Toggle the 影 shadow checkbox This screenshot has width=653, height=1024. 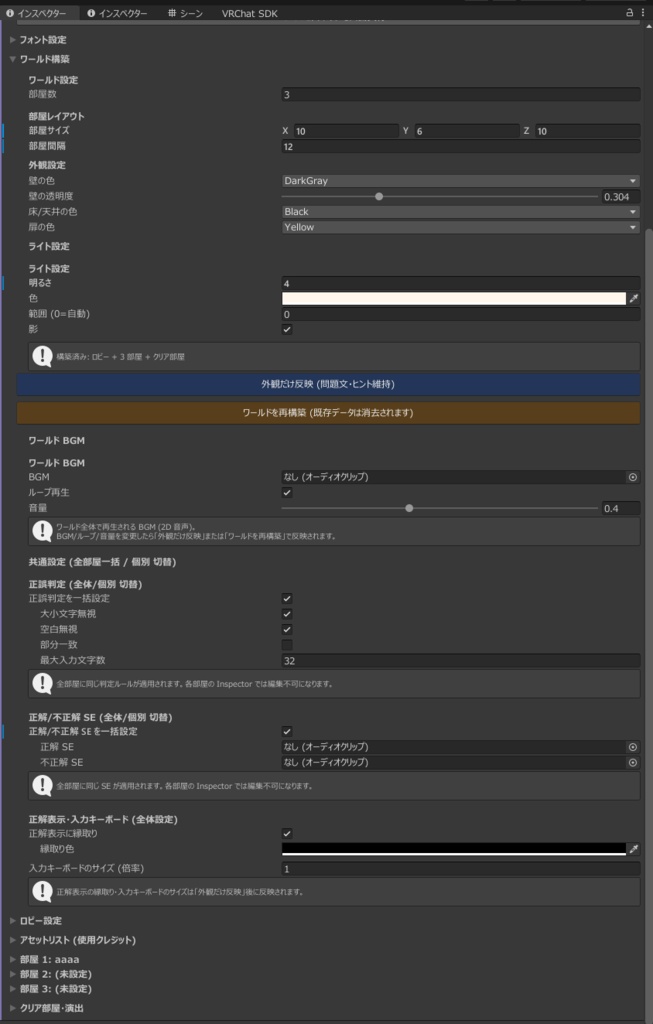point(287,330)
